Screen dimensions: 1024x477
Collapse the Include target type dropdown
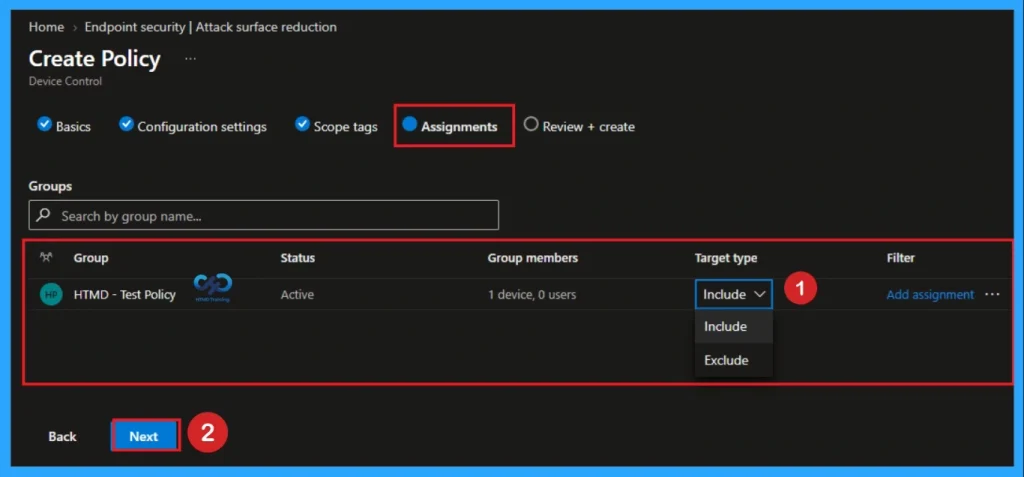733,295
